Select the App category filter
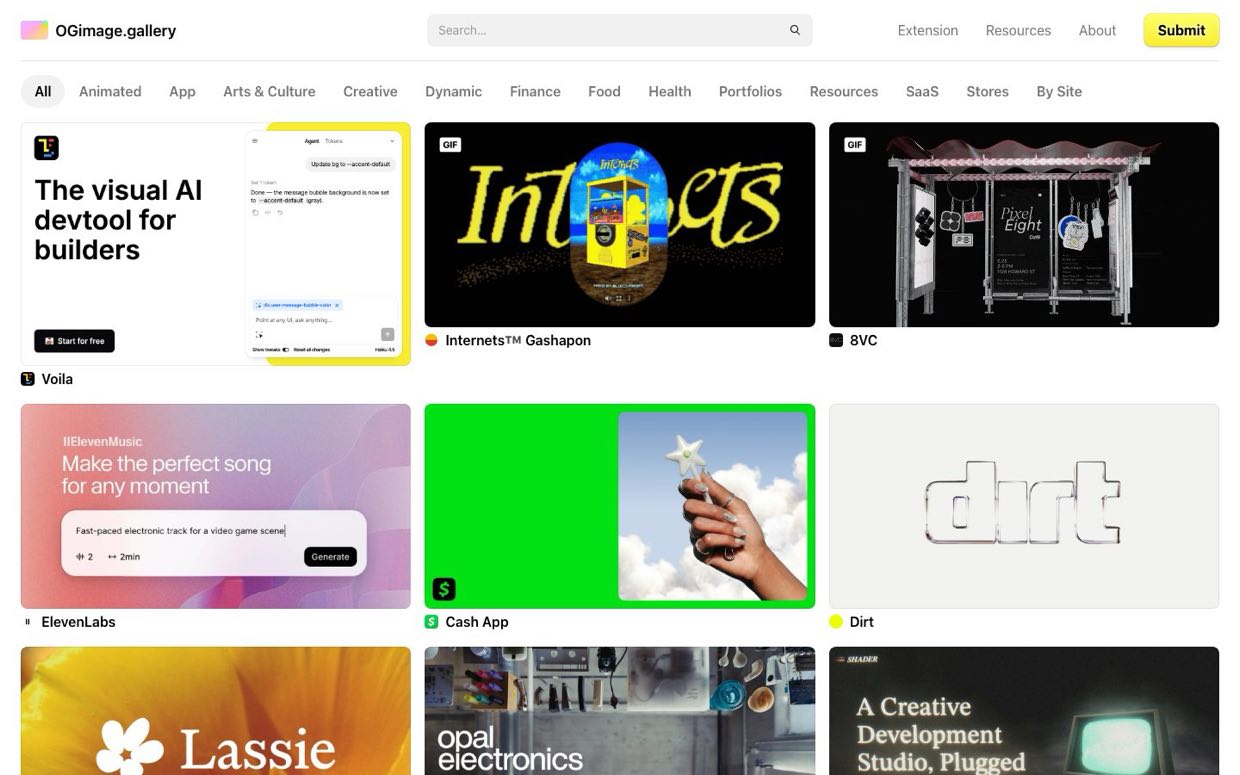1240x775 pixels. tap(182, 91)
